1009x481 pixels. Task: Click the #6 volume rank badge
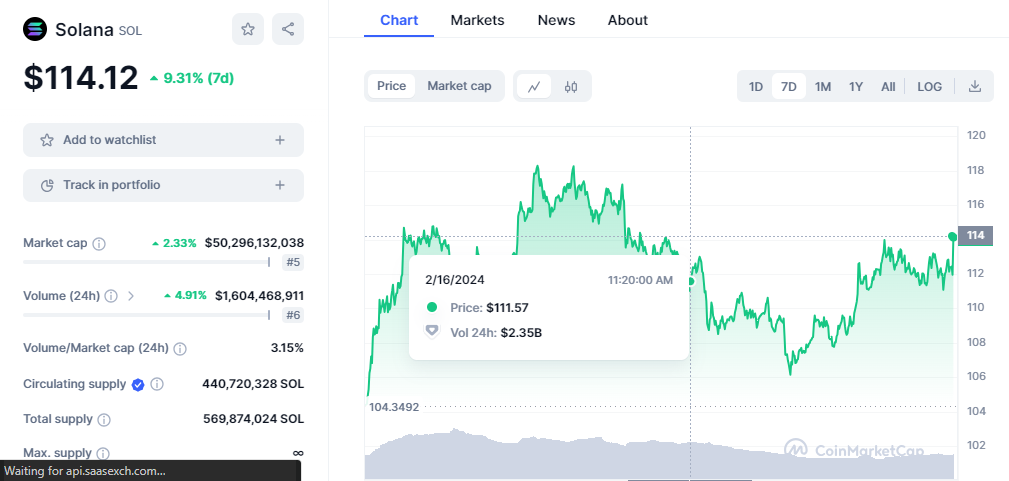293,315
